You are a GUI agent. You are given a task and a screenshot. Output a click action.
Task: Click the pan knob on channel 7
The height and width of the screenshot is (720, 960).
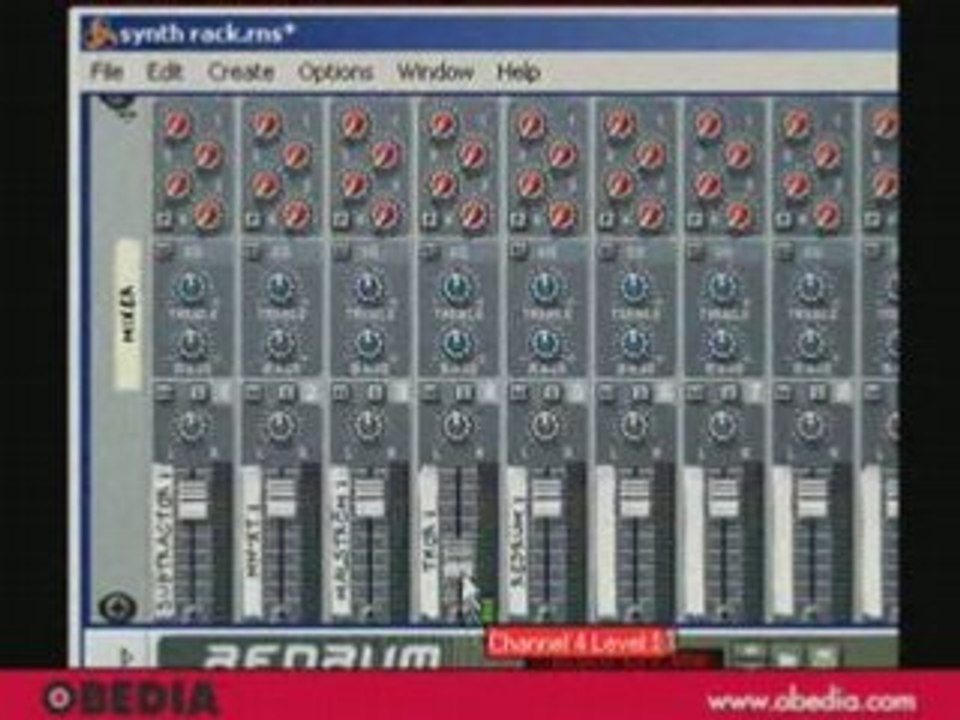721,426
